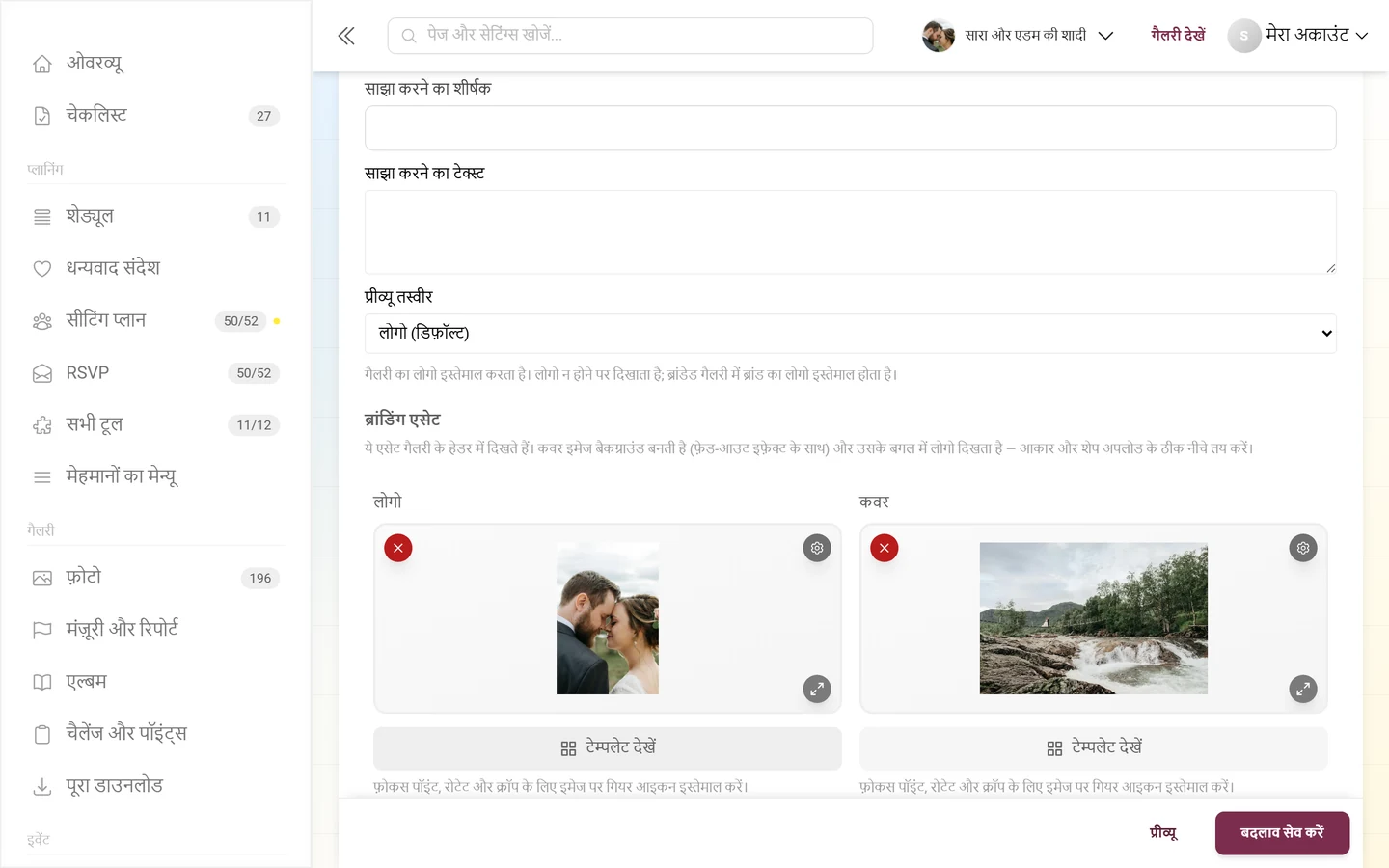This screenshot has height=868, width=1389.
Task: Click the page and settings search box
Action: tap(630, 36)
